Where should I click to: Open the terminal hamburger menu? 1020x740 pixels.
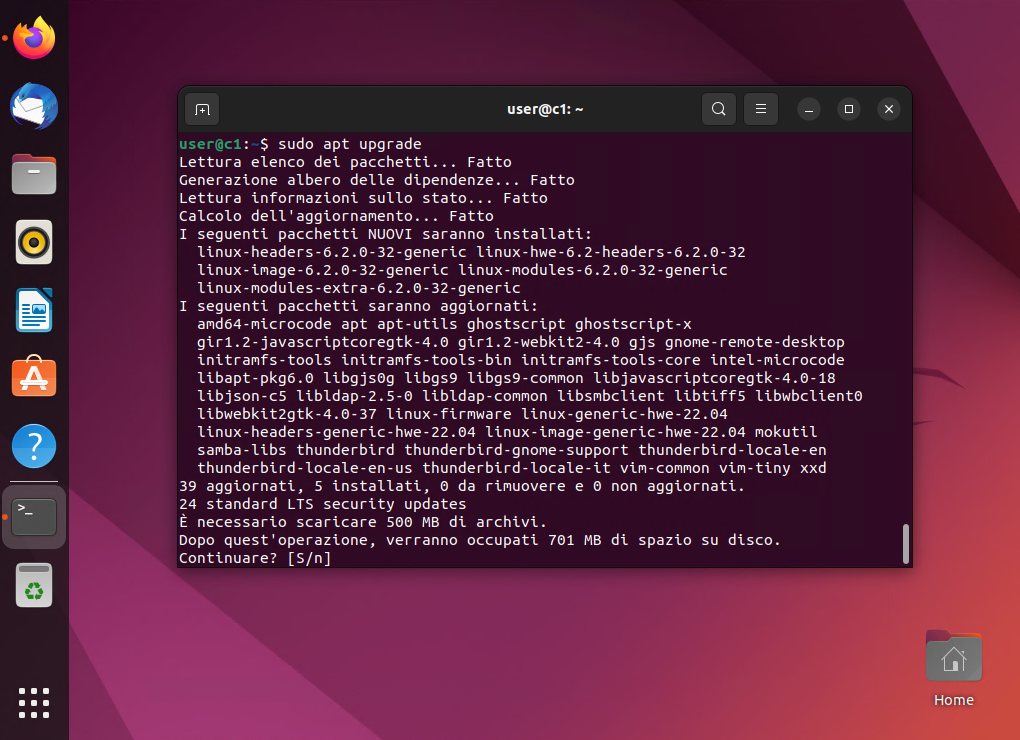(x=760, y=109)
